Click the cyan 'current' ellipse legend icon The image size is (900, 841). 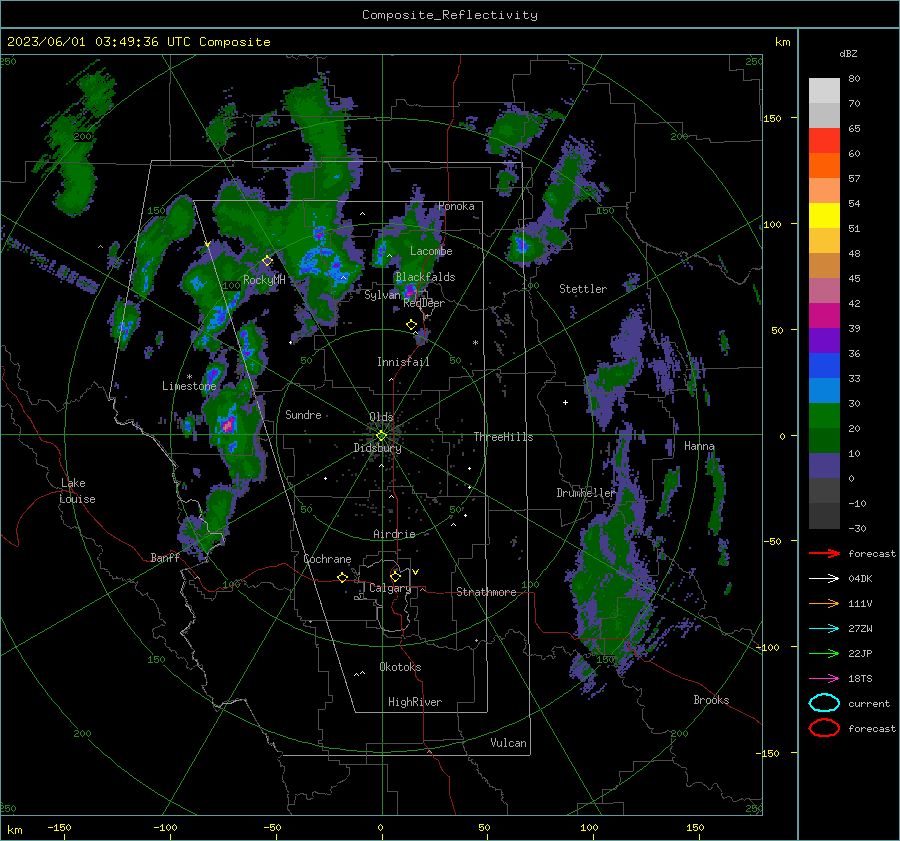pos(824,703)
